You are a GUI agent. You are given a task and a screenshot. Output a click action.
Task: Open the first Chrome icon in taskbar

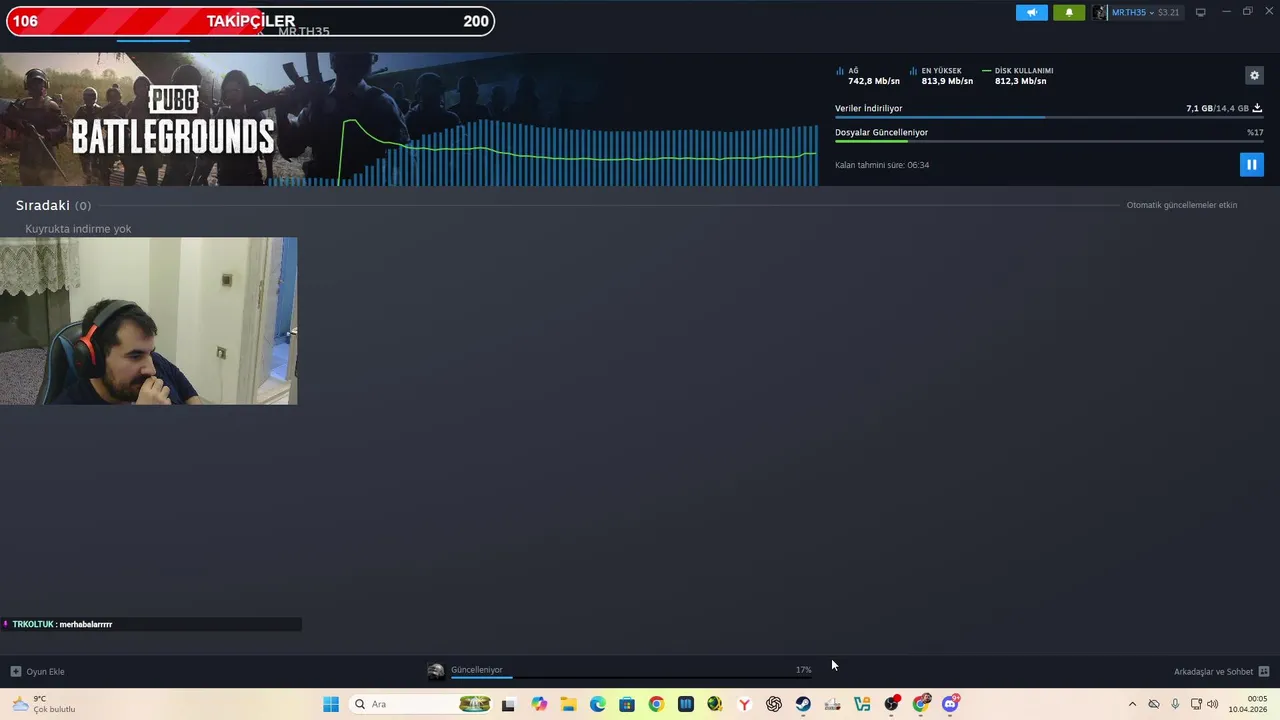656,704
